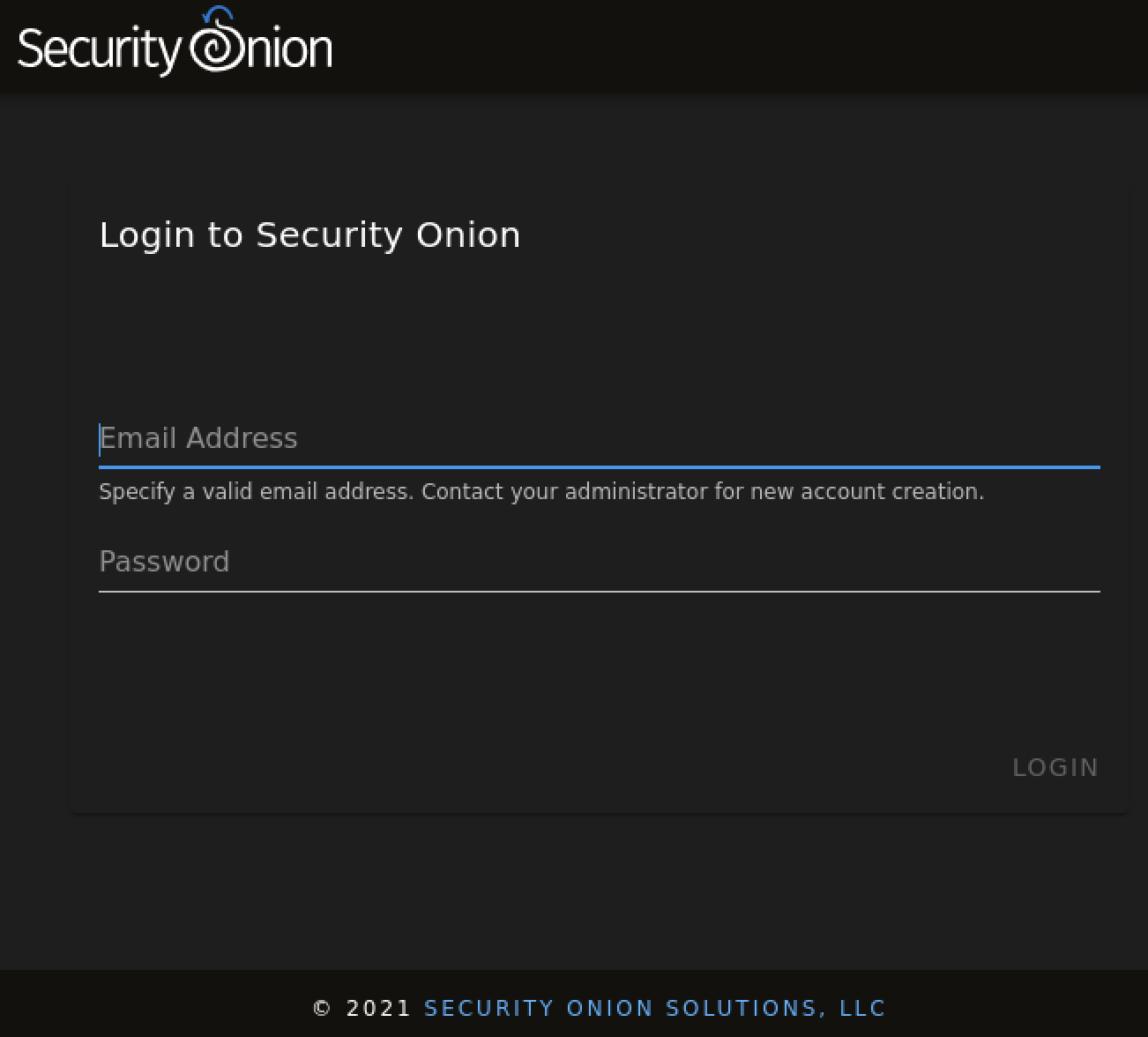Open the SECURITY ONION SOLUTIONS, LLC link
This screenshot has width=1148, height=1037.
655,1008
